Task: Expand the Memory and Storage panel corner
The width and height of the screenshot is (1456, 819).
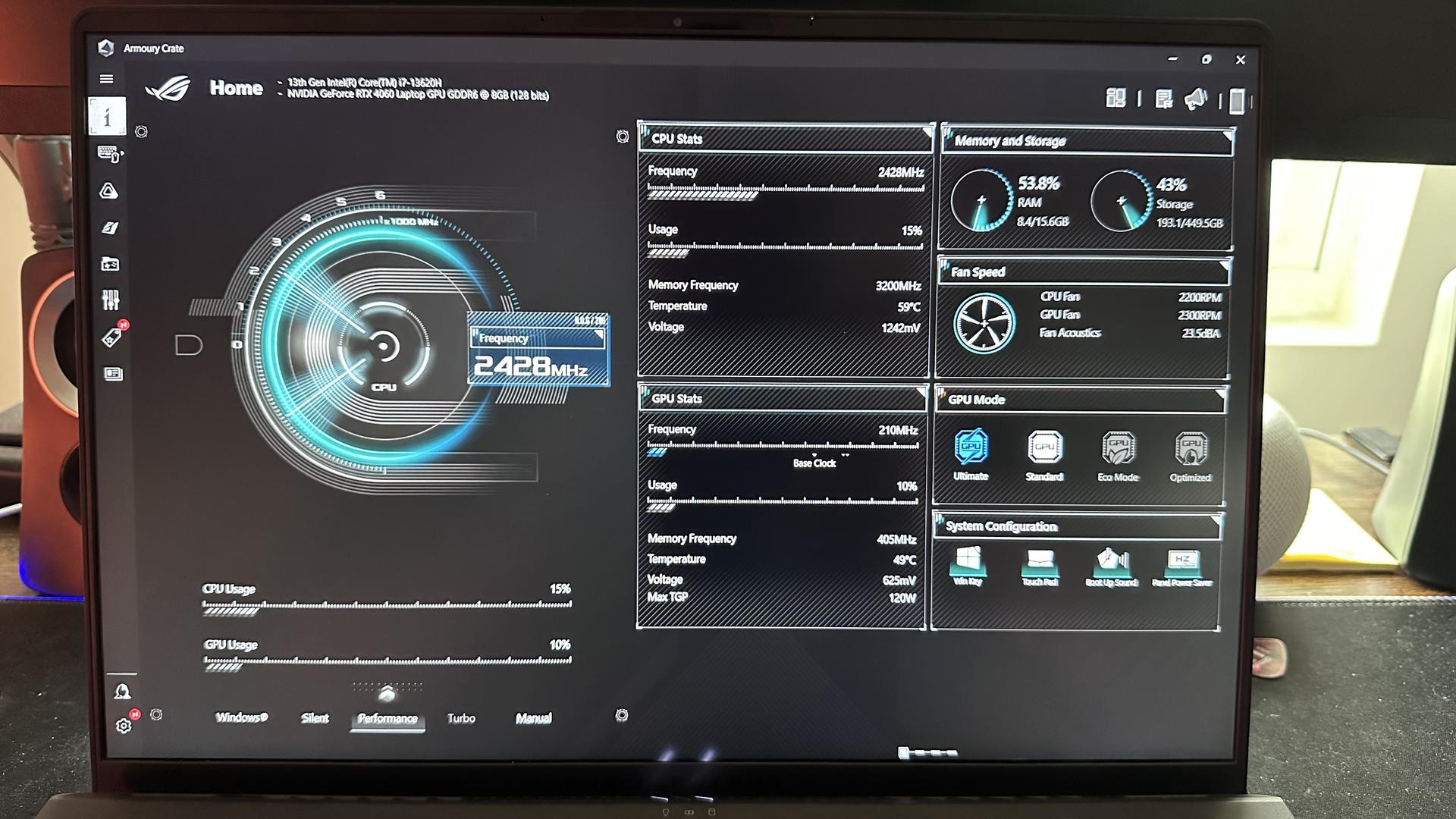Action: pos(1227,136)
